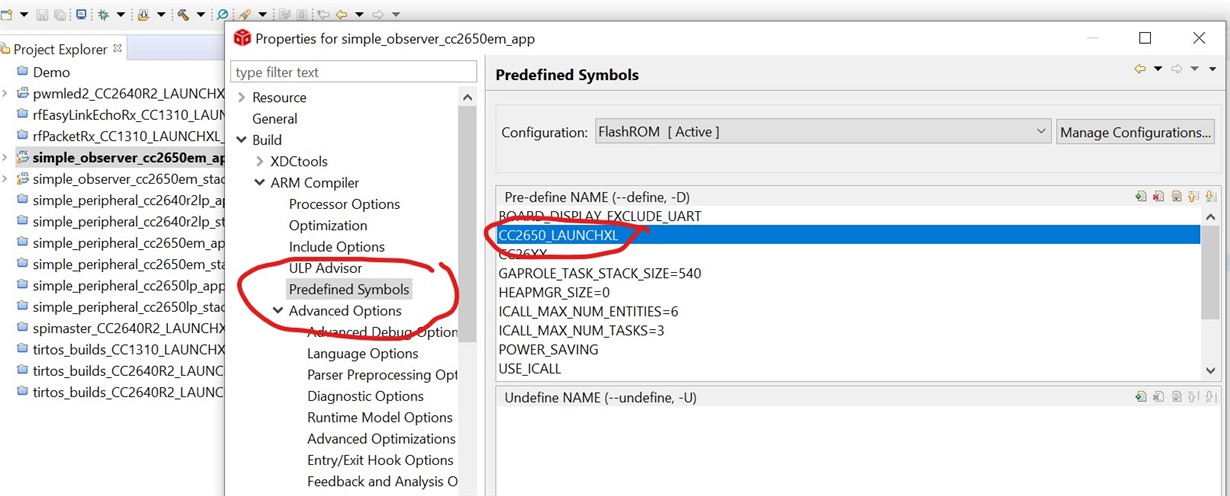Click the Debug bug icon in toolbar
1230x496 pixels.
click(103, 15)
